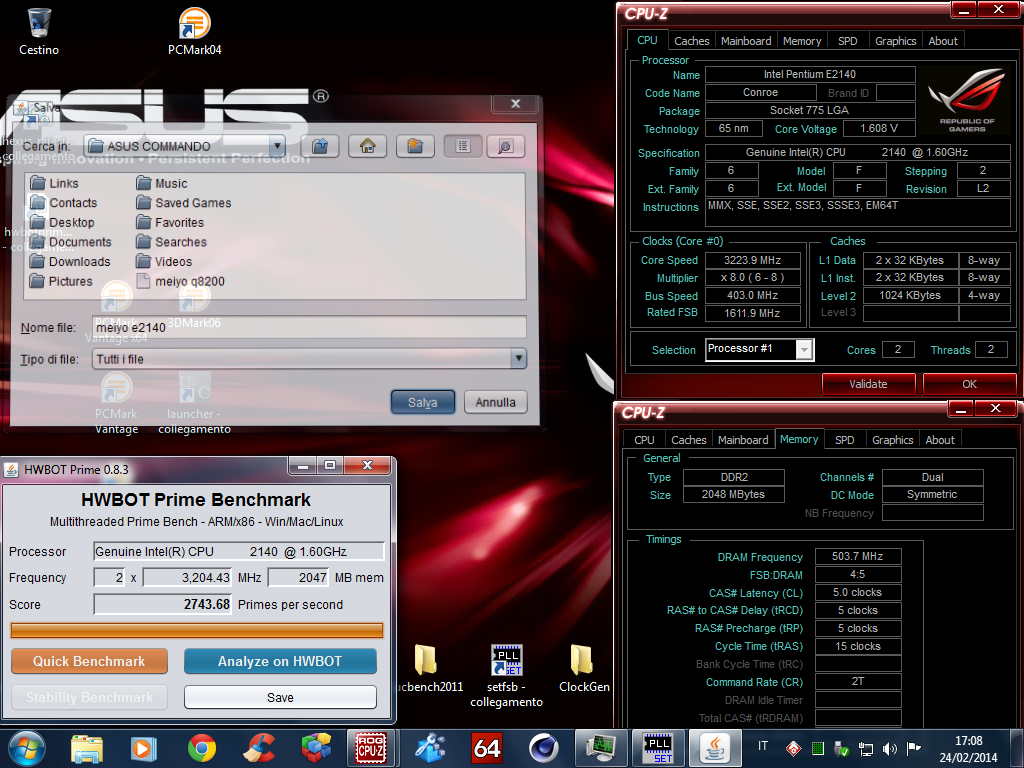
Task: Click the IT language indicator in taskbar
Action: pos(763,745)
